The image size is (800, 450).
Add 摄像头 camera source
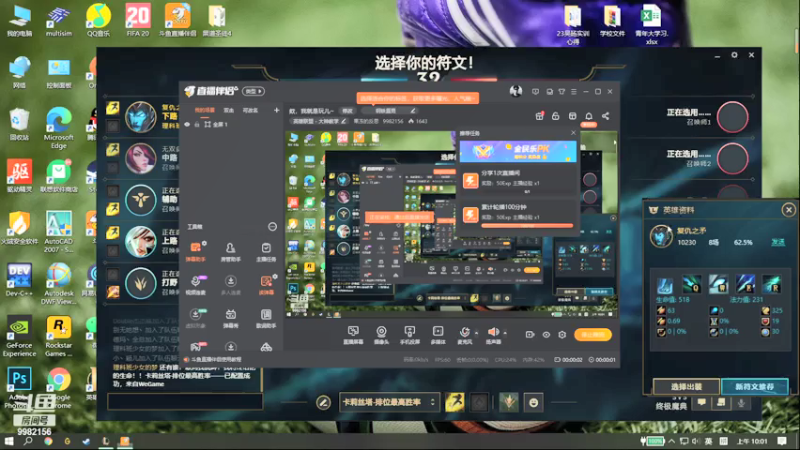[x=381, y=335]
